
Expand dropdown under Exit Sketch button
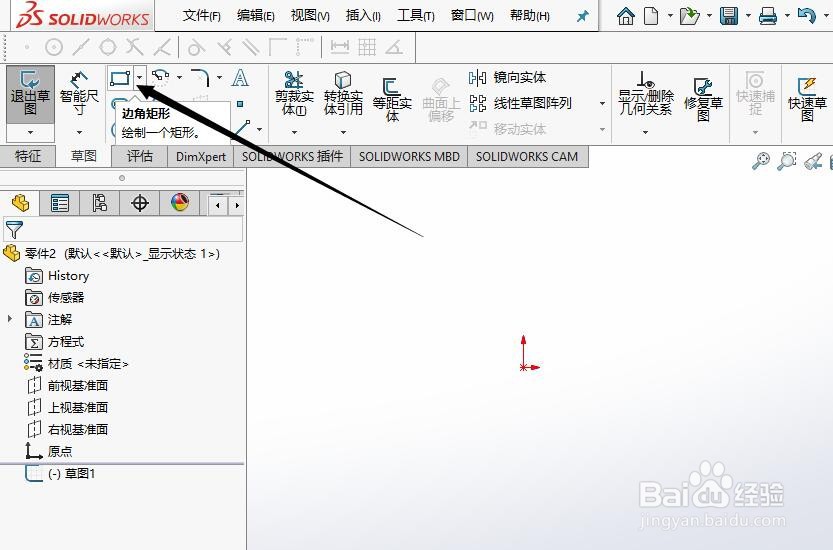30,132
